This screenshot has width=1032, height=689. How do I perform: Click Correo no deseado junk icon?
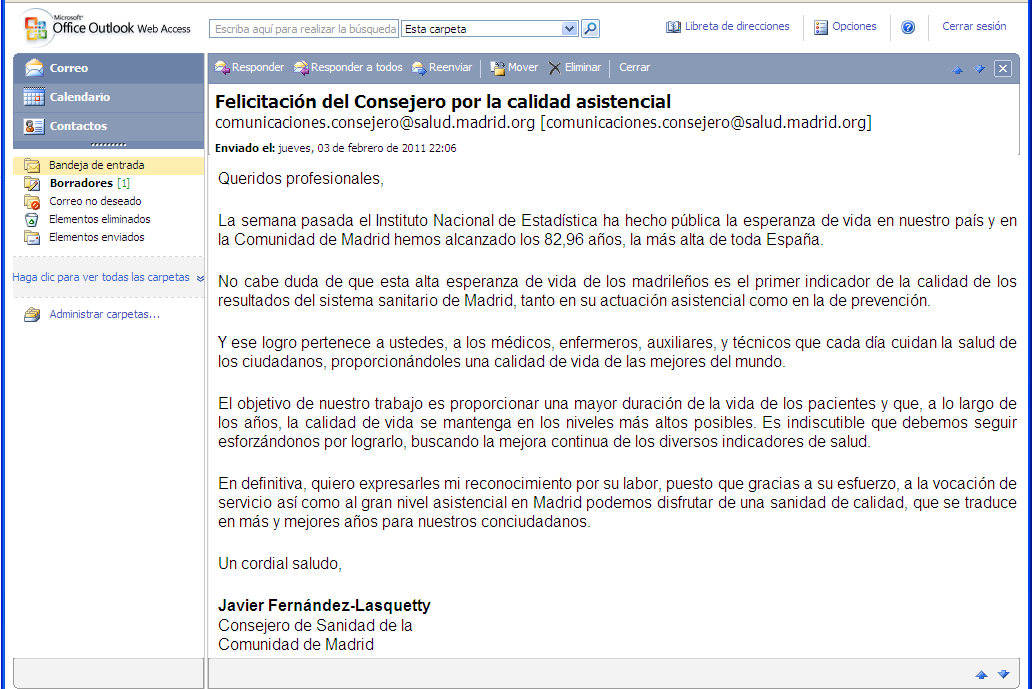pos(32,201)
